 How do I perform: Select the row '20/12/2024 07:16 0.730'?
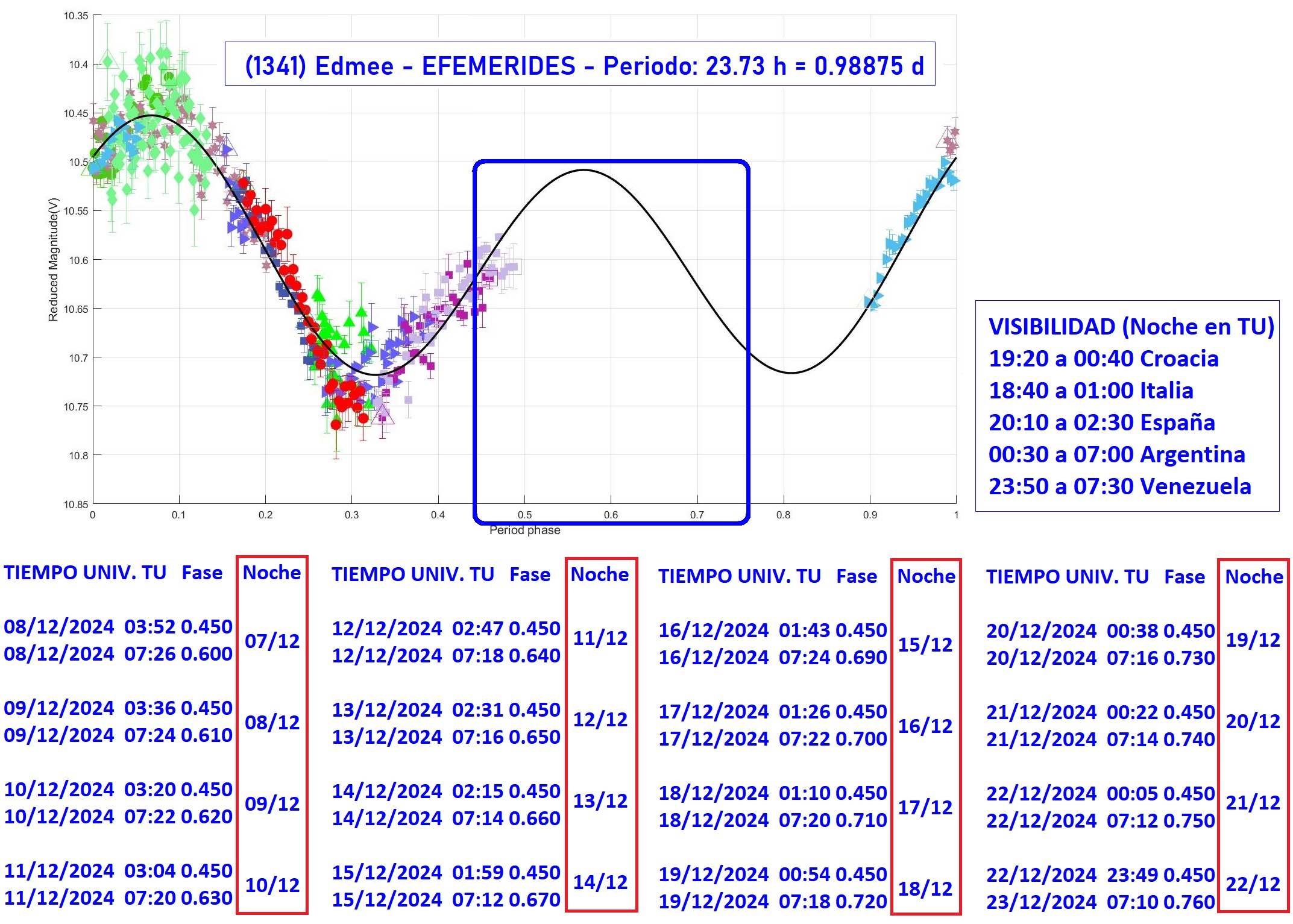1101,658
